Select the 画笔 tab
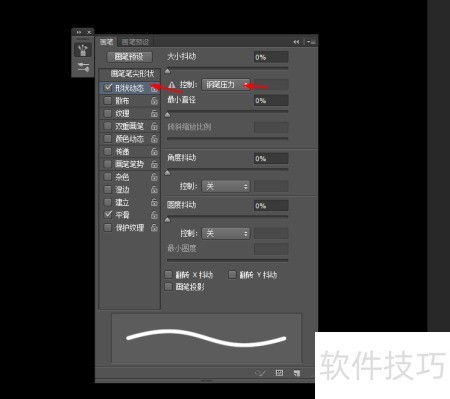Image resolution: width=450 pixels, height=399 pixels. coord(107,42)
